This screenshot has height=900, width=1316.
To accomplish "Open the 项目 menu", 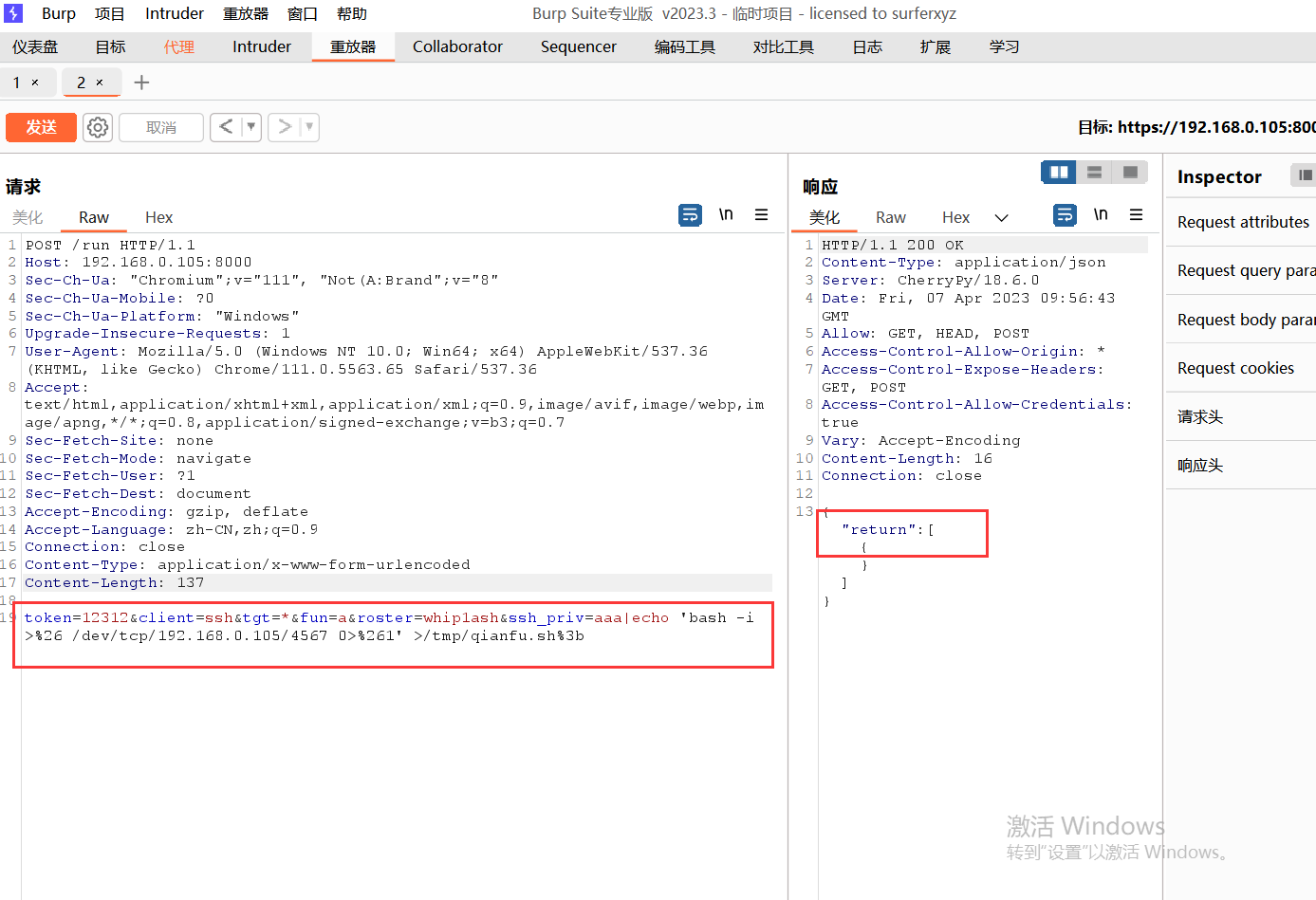I will pyautogui.click(x=110, y=13).
